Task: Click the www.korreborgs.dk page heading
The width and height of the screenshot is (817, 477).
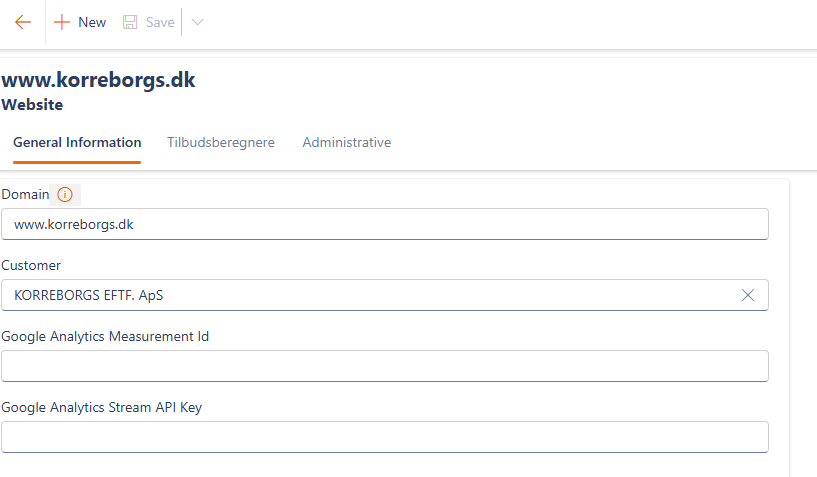Action: tap(98, 81)
